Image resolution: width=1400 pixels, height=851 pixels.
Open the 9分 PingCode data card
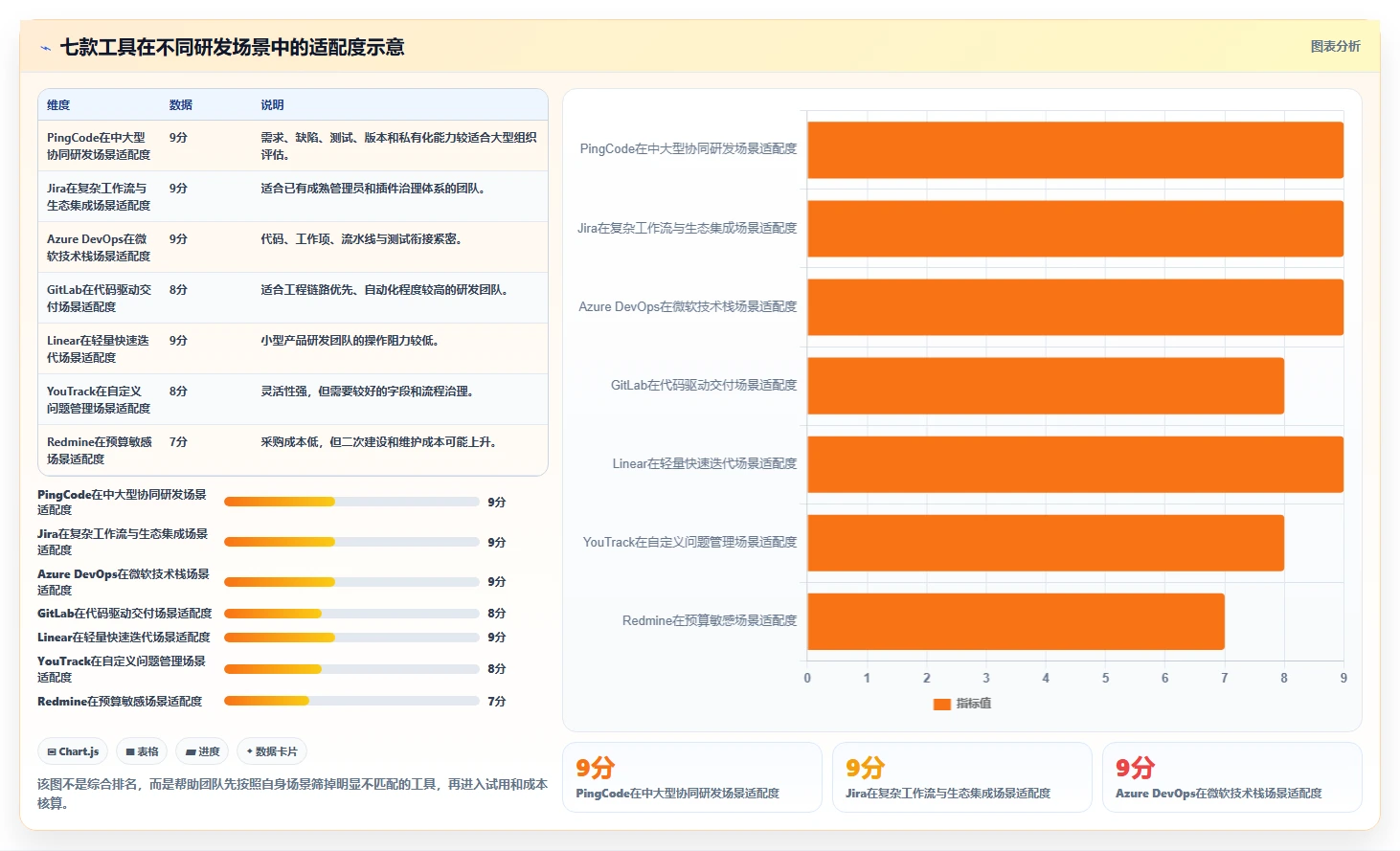click(x=691, y=777)
